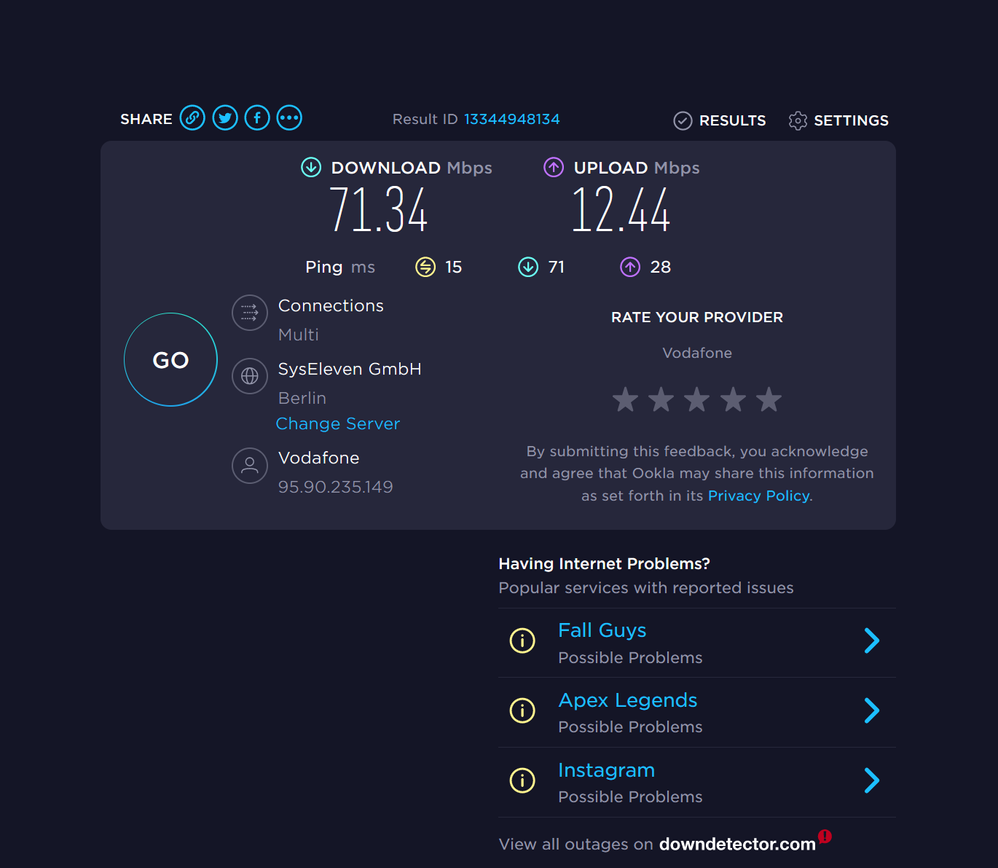Image resolution: width=998 pixels, height=868 pixels.
Task: Click the Change Server link
Action: (x=338, y=424)
